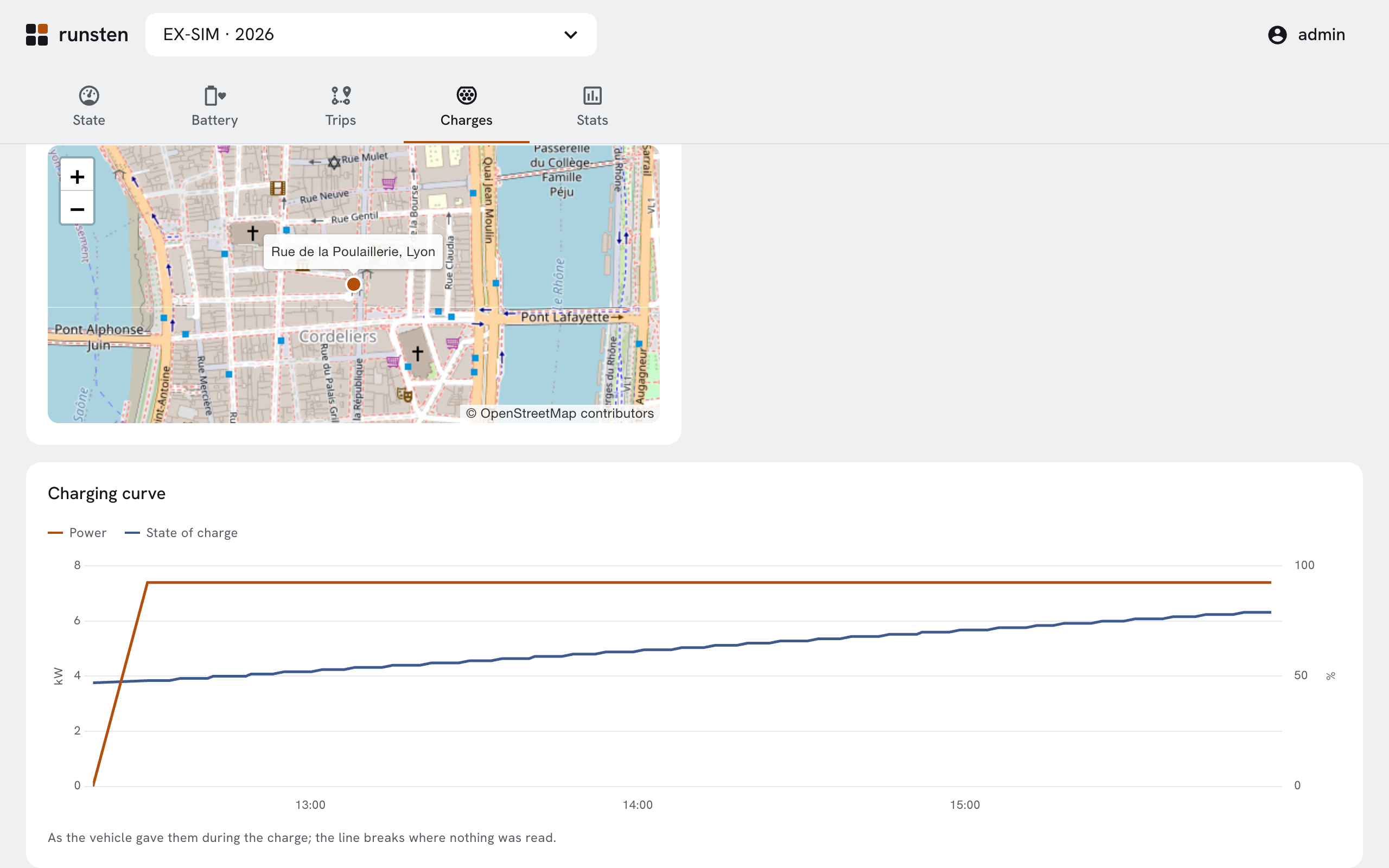The image size is (1389, 868).
Task: Zoom in on the map
Action: [77, 176]
